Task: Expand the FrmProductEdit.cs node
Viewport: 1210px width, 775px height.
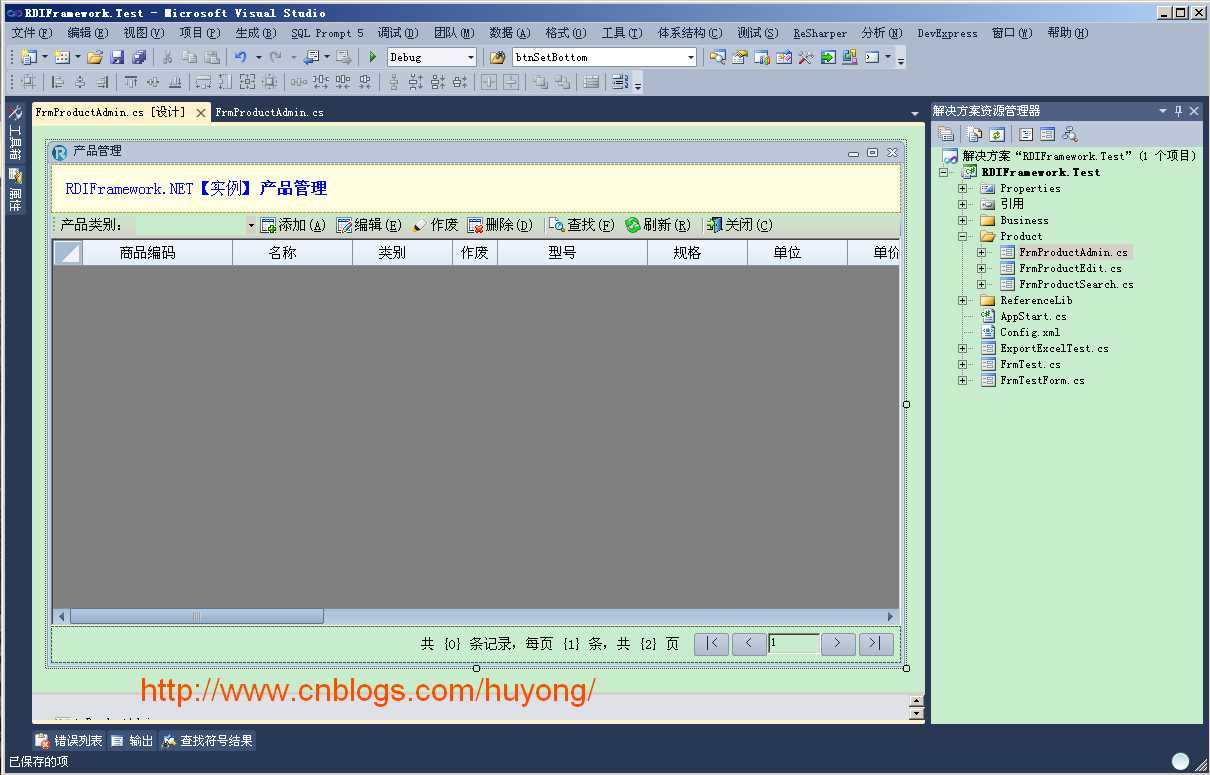Action: (x=981, y=269)
